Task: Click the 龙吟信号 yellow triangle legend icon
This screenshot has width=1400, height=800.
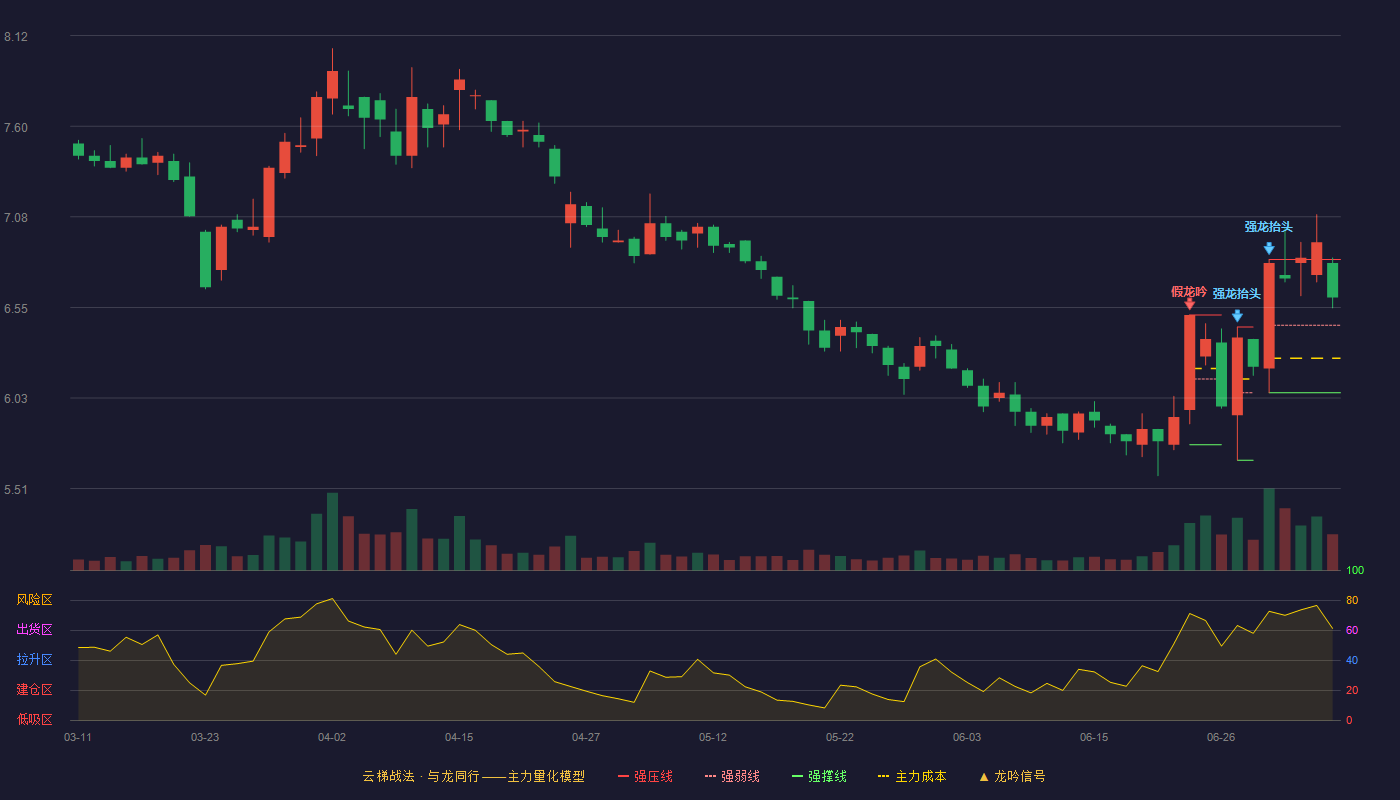Action: pos(984,777)
